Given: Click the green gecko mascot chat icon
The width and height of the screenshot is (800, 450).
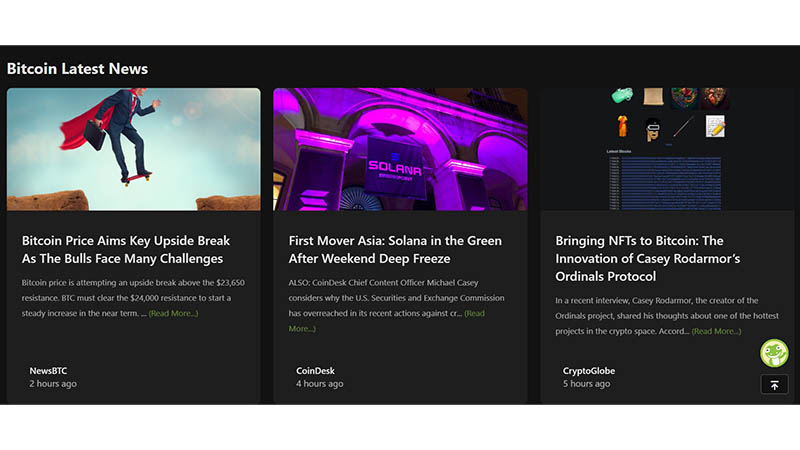Looking at the screenshot, I should [x=774, y=353].
